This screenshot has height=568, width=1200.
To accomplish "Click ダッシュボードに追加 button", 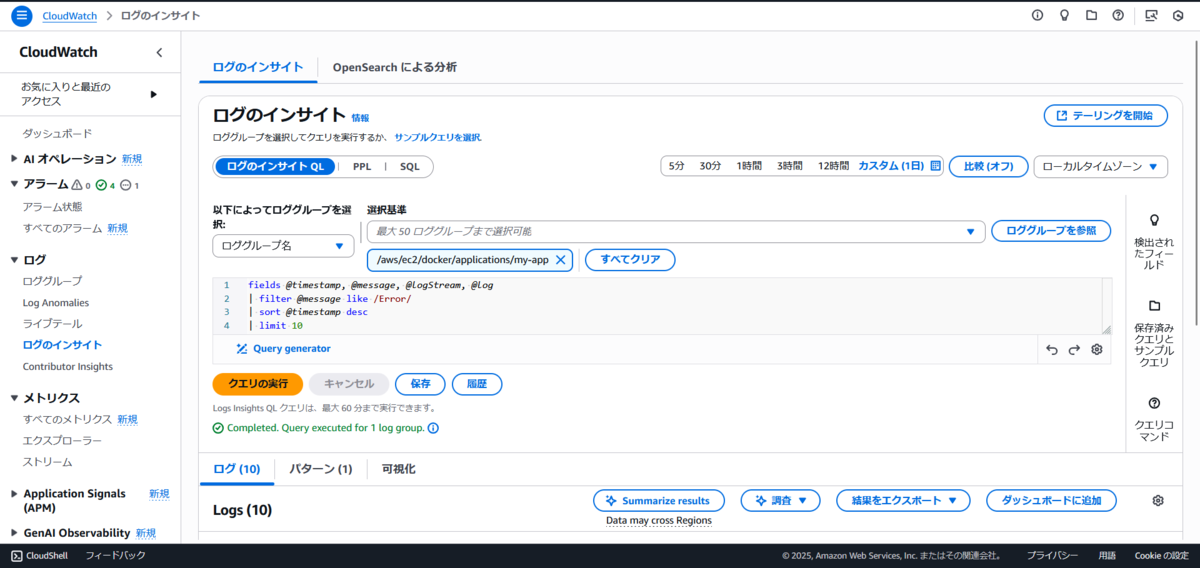I will coord(1051,500).
